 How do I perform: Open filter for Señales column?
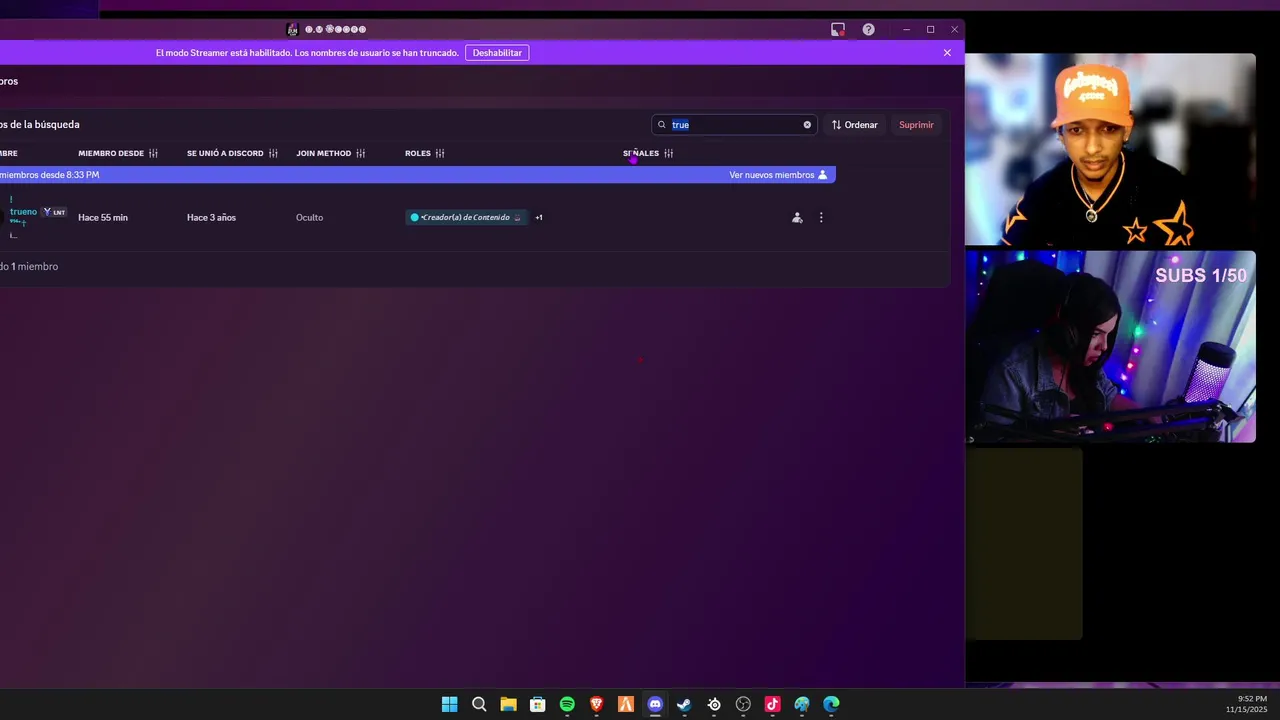tap(668, 153)
